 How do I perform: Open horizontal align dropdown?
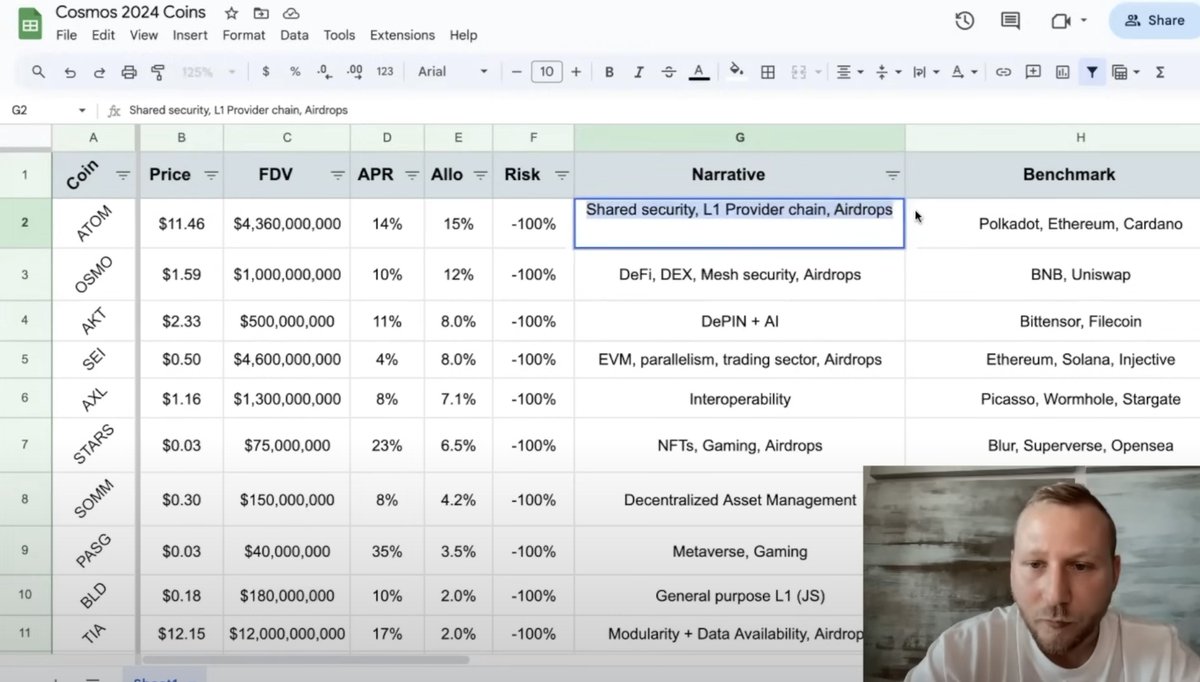click(849, 72)
